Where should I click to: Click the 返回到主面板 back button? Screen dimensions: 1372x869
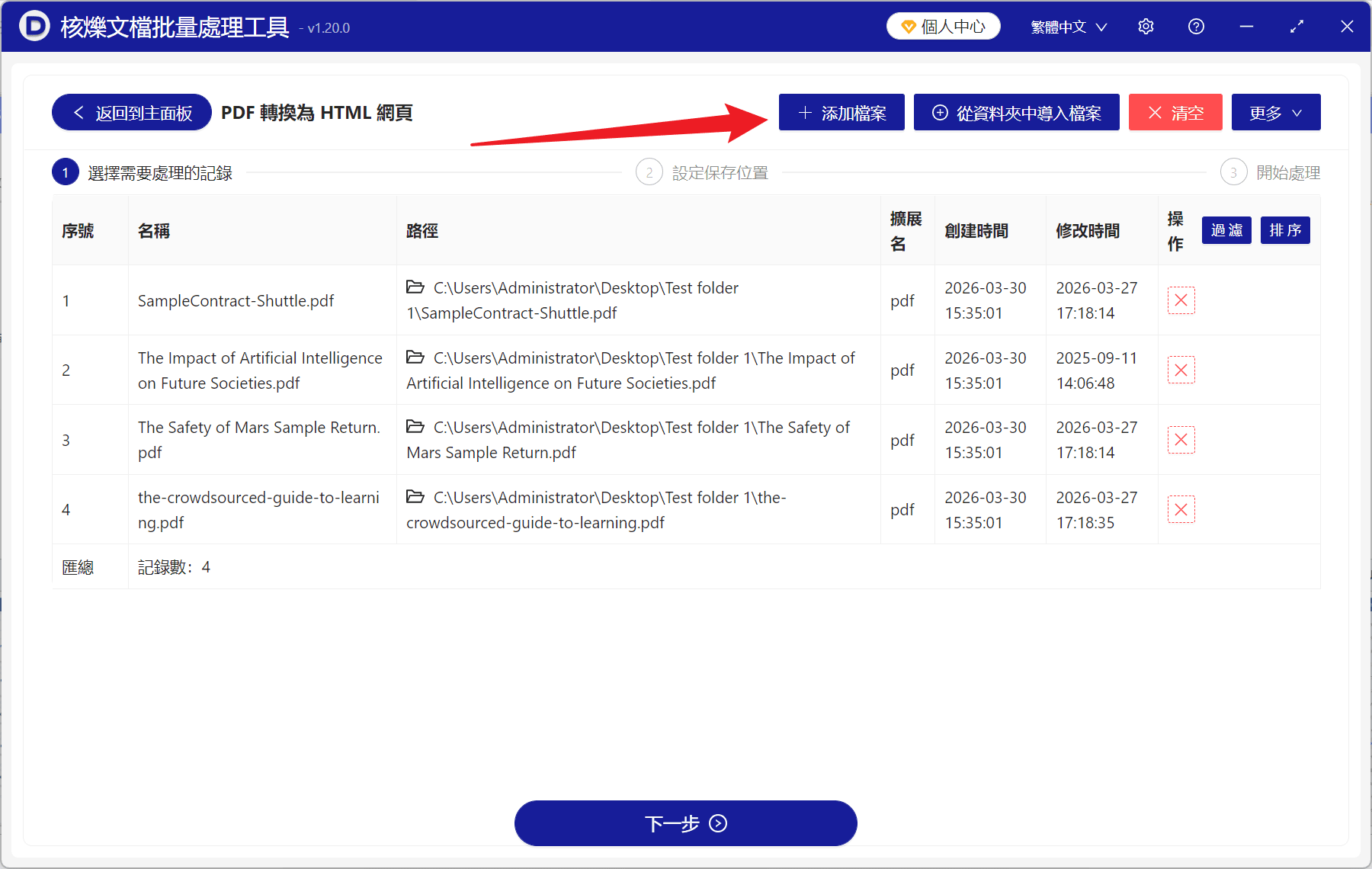coord(130,112)
